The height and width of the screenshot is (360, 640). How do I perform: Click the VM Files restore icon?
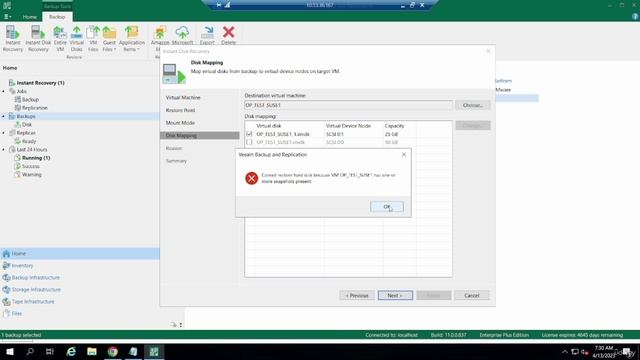pos(93,39)
